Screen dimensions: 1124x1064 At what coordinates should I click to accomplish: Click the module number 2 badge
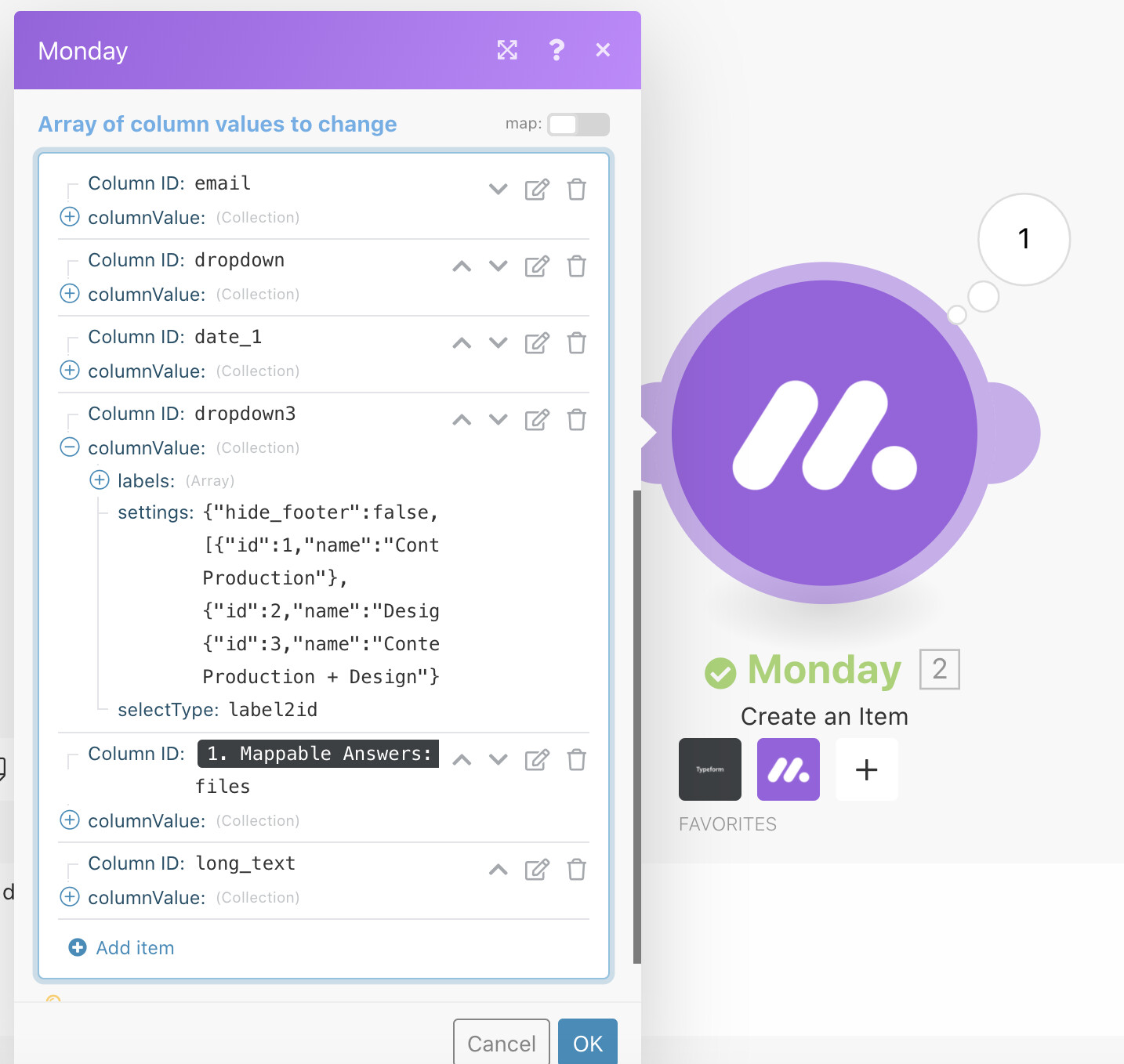(x=940, y=669)
